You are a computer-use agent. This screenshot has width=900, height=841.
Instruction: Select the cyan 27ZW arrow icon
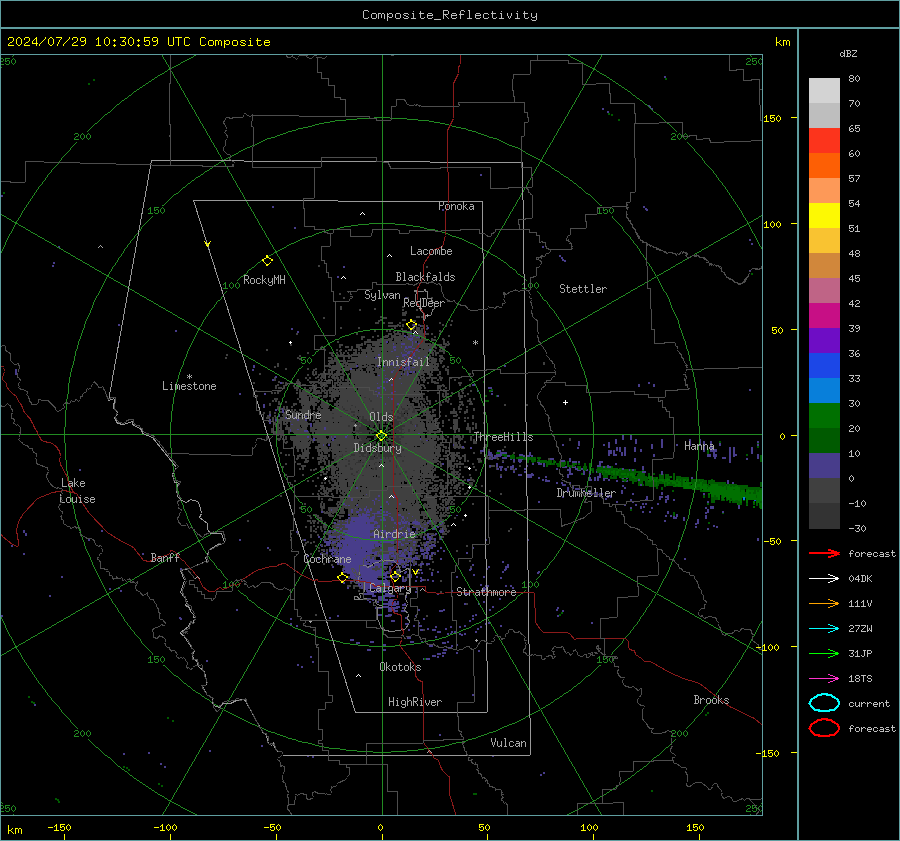coord(824,629)
